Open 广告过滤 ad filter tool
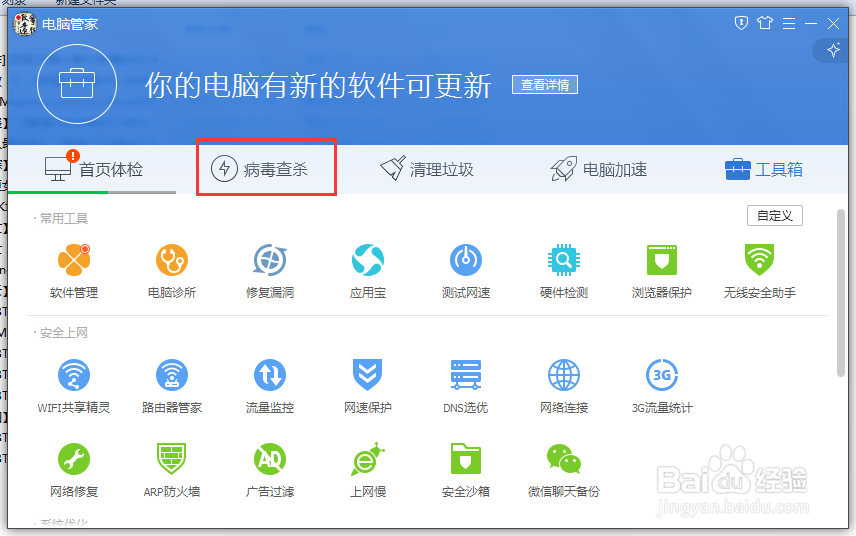Viewport: 856px width, 536px height. click(x=270, y=471)
